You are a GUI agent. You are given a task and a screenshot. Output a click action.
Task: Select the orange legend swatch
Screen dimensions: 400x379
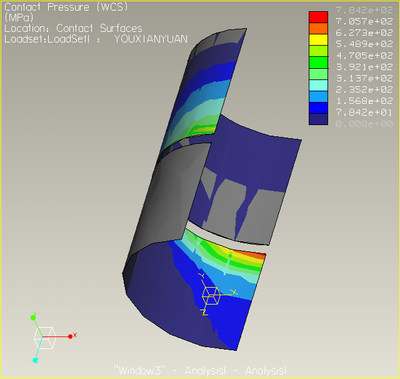coord(318,28)
